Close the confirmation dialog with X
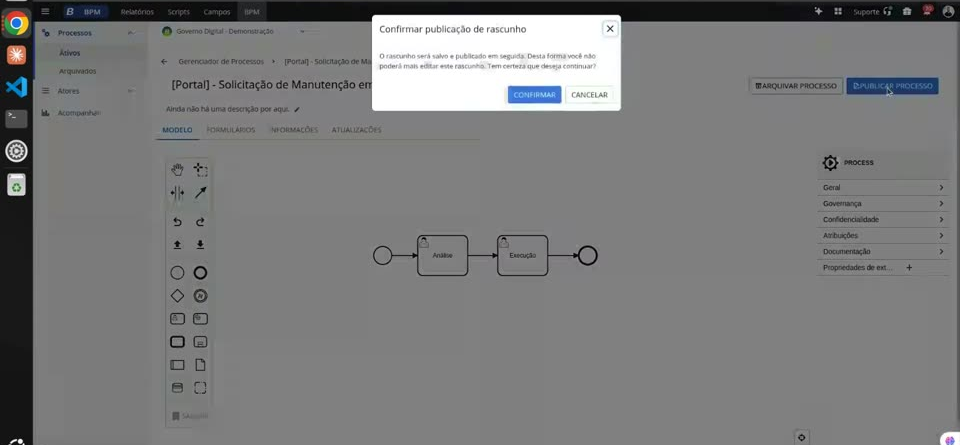Screen dimensions: 960x445 [610, 29]
